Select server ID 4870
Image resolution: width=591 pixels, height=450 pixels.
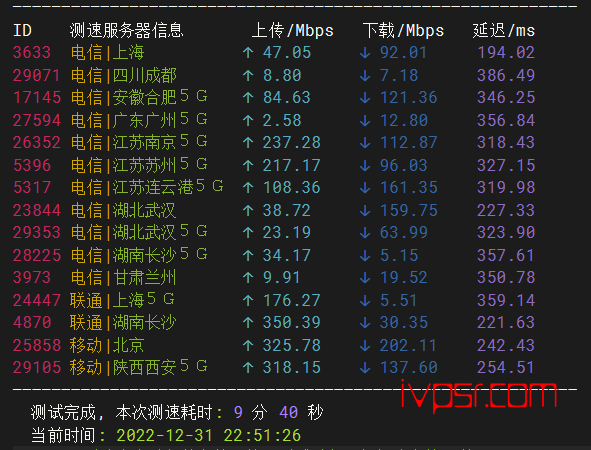(x=32, y=322)
